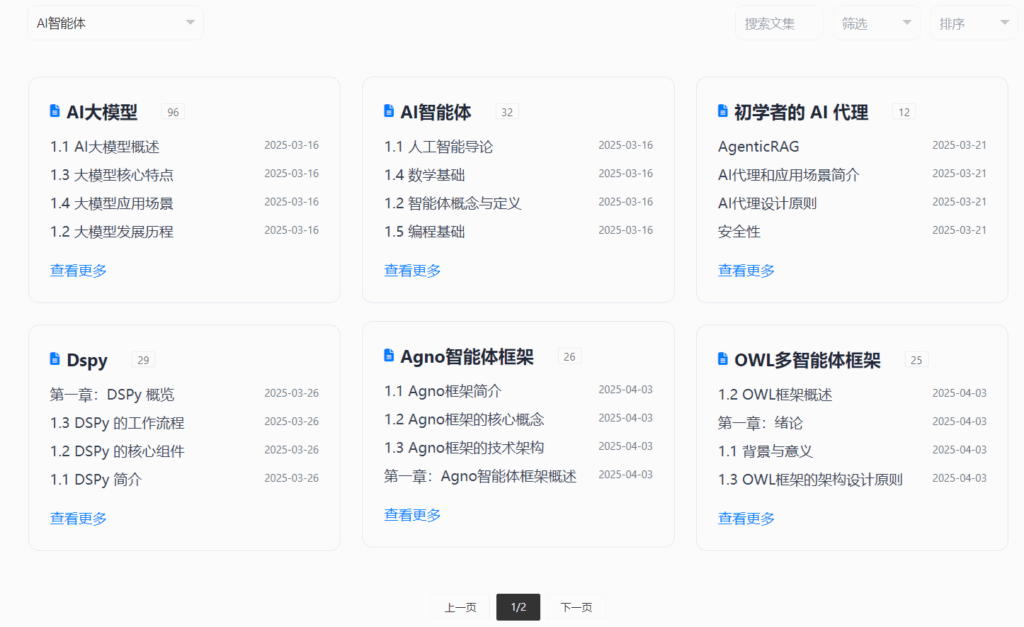Open article 1.2 OWL框架概述

click(x=775, y=394)
